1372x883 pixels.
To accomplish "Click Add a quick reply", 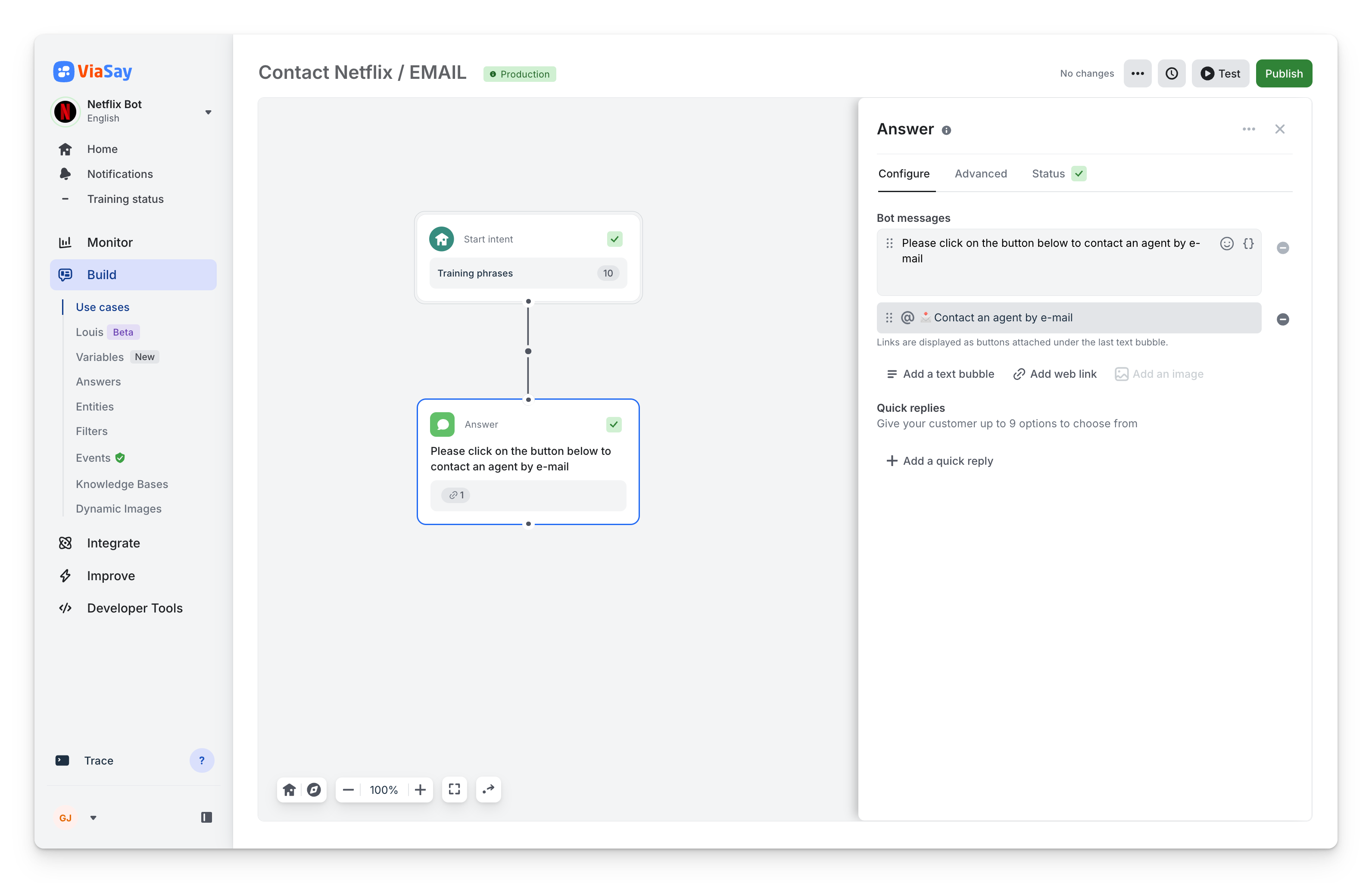I will pos(939,461).
